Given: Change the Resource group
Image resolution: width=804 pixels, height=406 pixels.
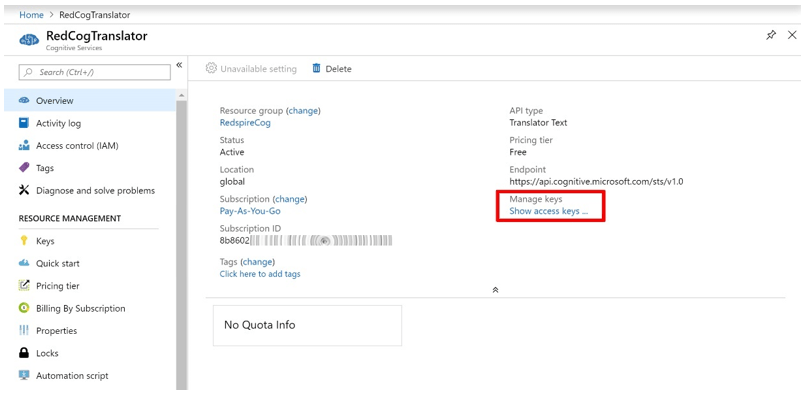Looking at the screenshot, I should [303, 111].
